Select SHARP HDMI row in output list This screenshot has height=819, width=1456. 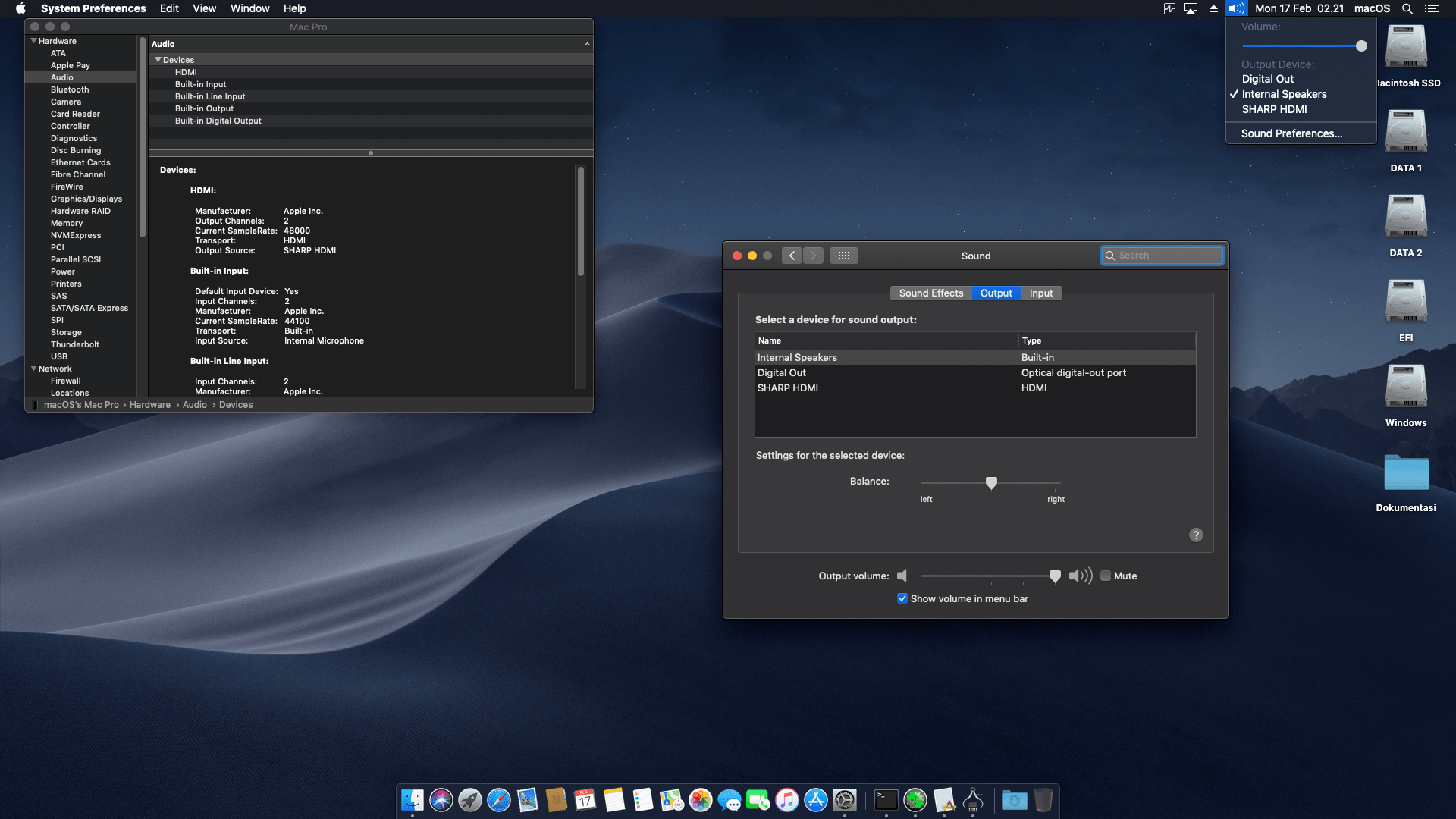(x=975, y=388)
